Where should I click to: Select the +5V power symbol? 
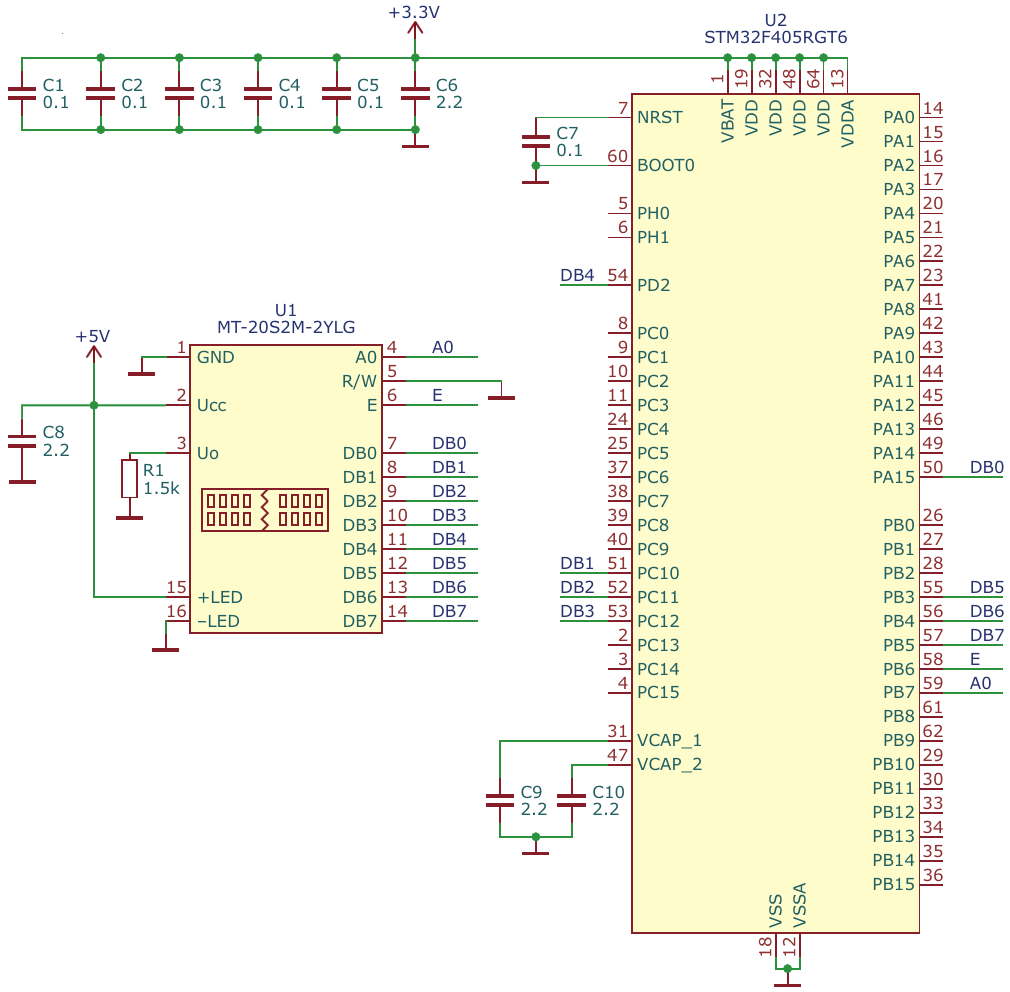coord(93,346)
